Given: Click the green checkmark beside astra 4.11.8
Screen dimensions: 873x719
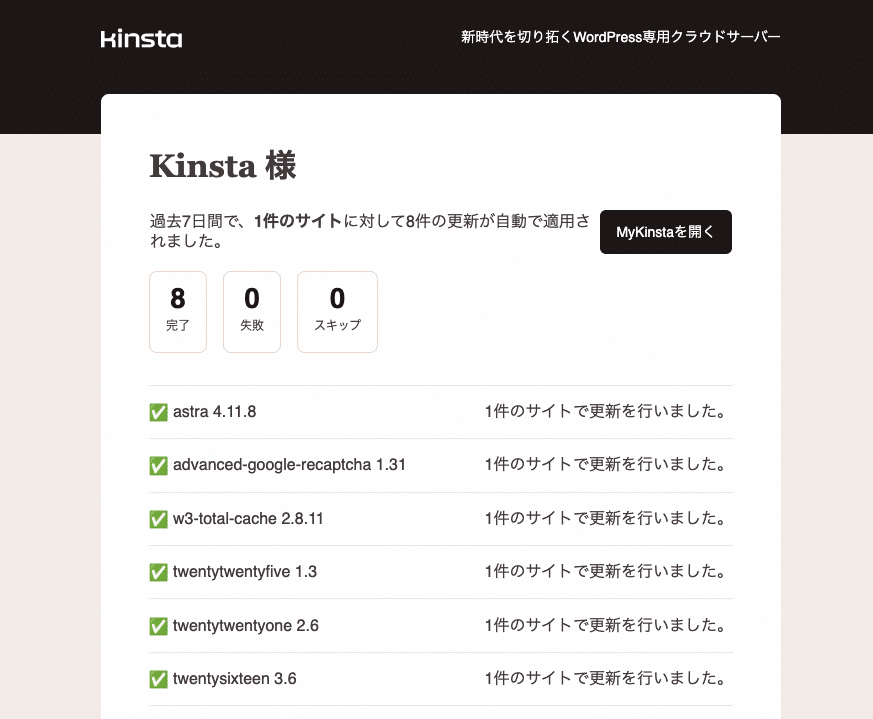Looking at the screenshot, I should pos(158,410).
